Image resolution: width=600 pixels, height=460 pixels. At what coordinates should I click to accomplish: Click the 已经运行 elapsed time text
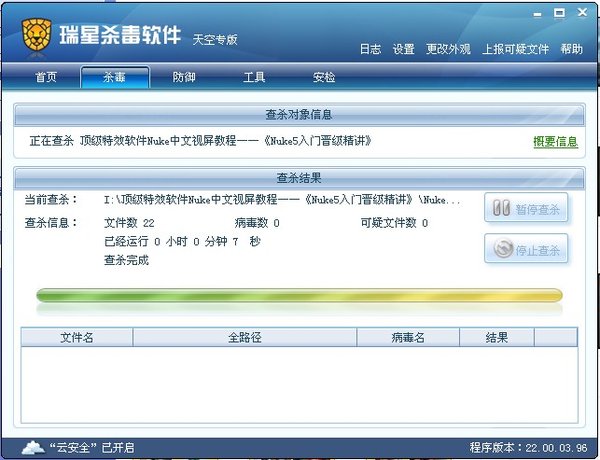click(182, 241)
